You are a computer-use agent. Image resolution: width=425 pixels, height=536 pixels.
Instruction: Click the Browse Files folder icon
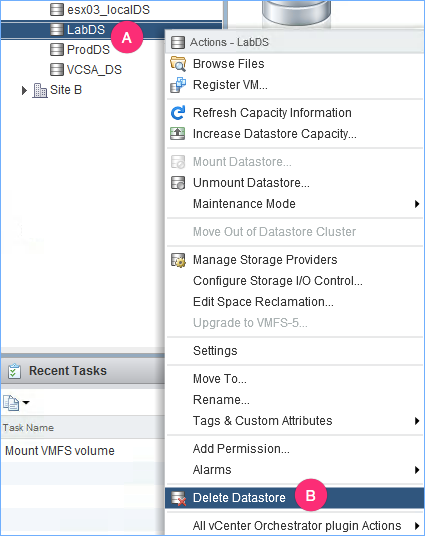tap(178, 64)
